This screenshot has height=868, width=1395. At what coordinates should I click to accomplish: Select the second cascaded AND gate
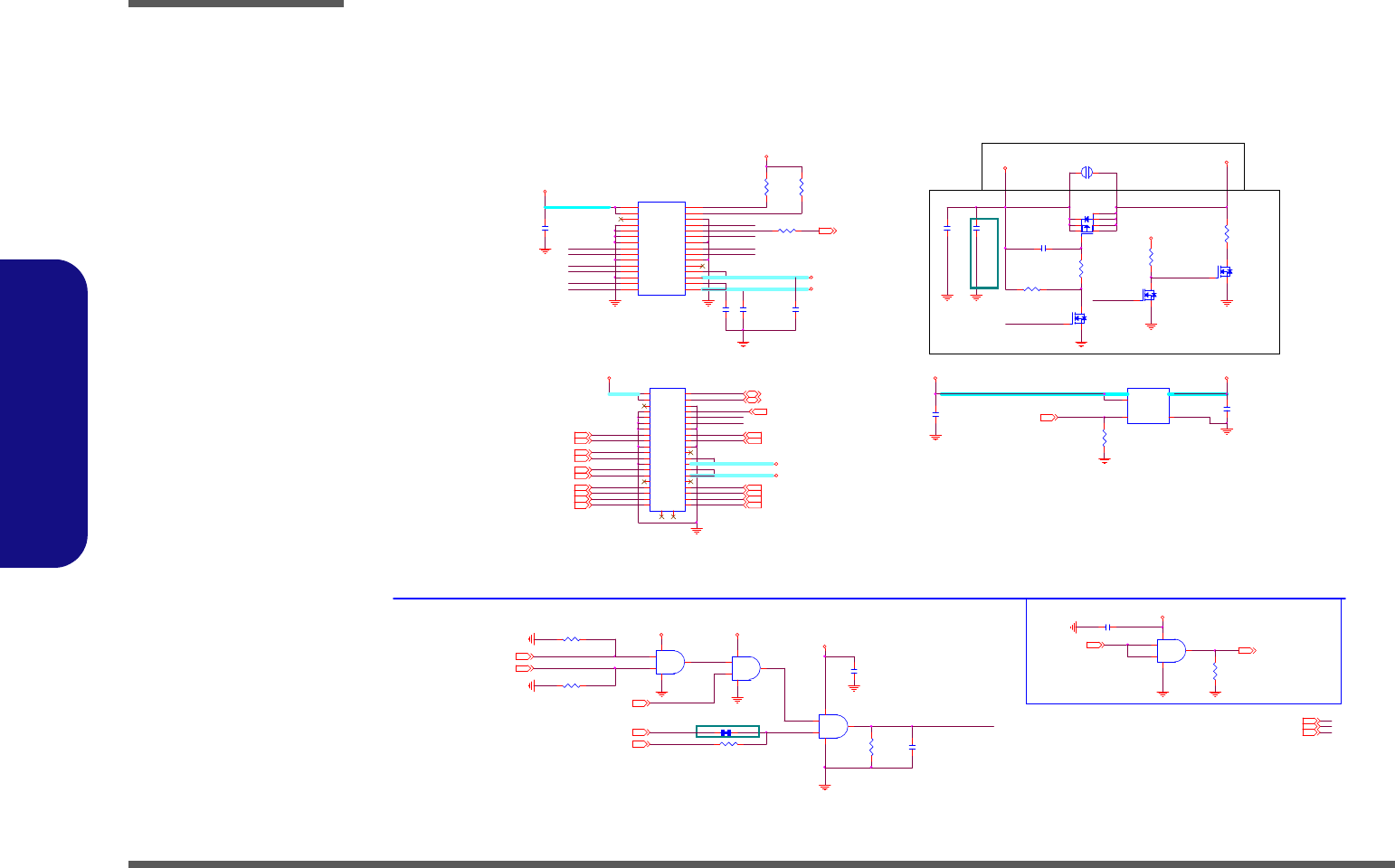pyautogui.click(x=746, y=668)
